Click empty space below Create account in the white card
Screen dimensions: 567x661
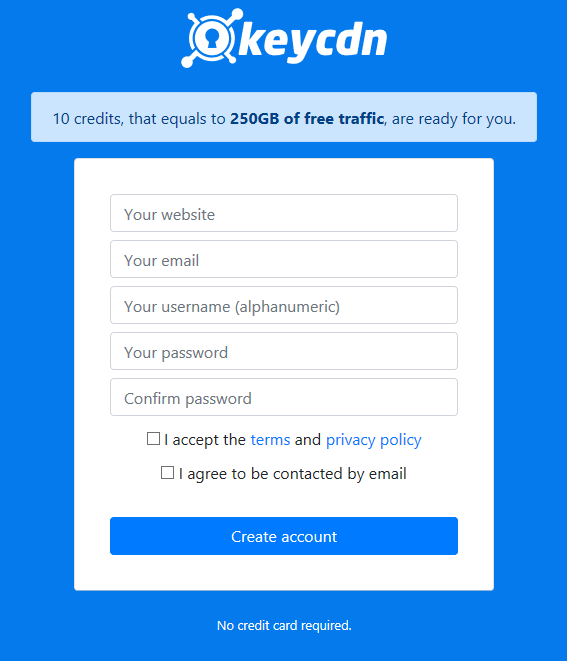(284, 572)
